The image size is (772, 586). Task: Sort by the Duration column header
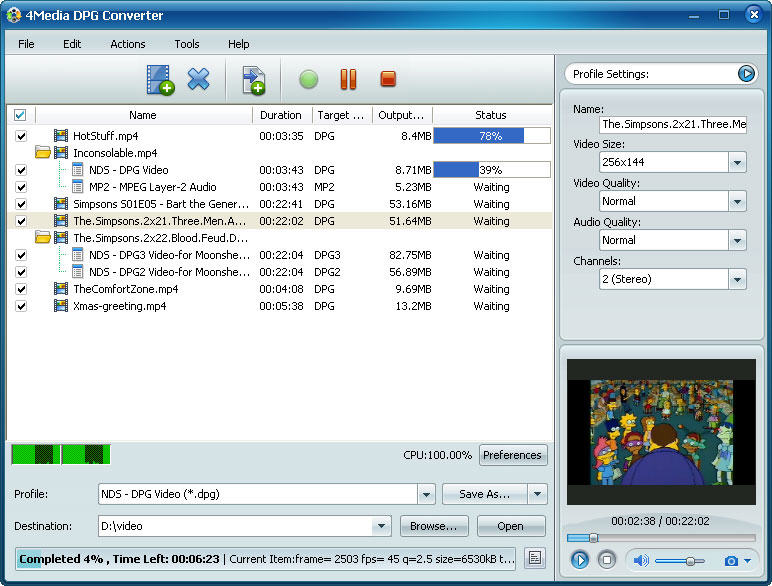tap(282, 115)
